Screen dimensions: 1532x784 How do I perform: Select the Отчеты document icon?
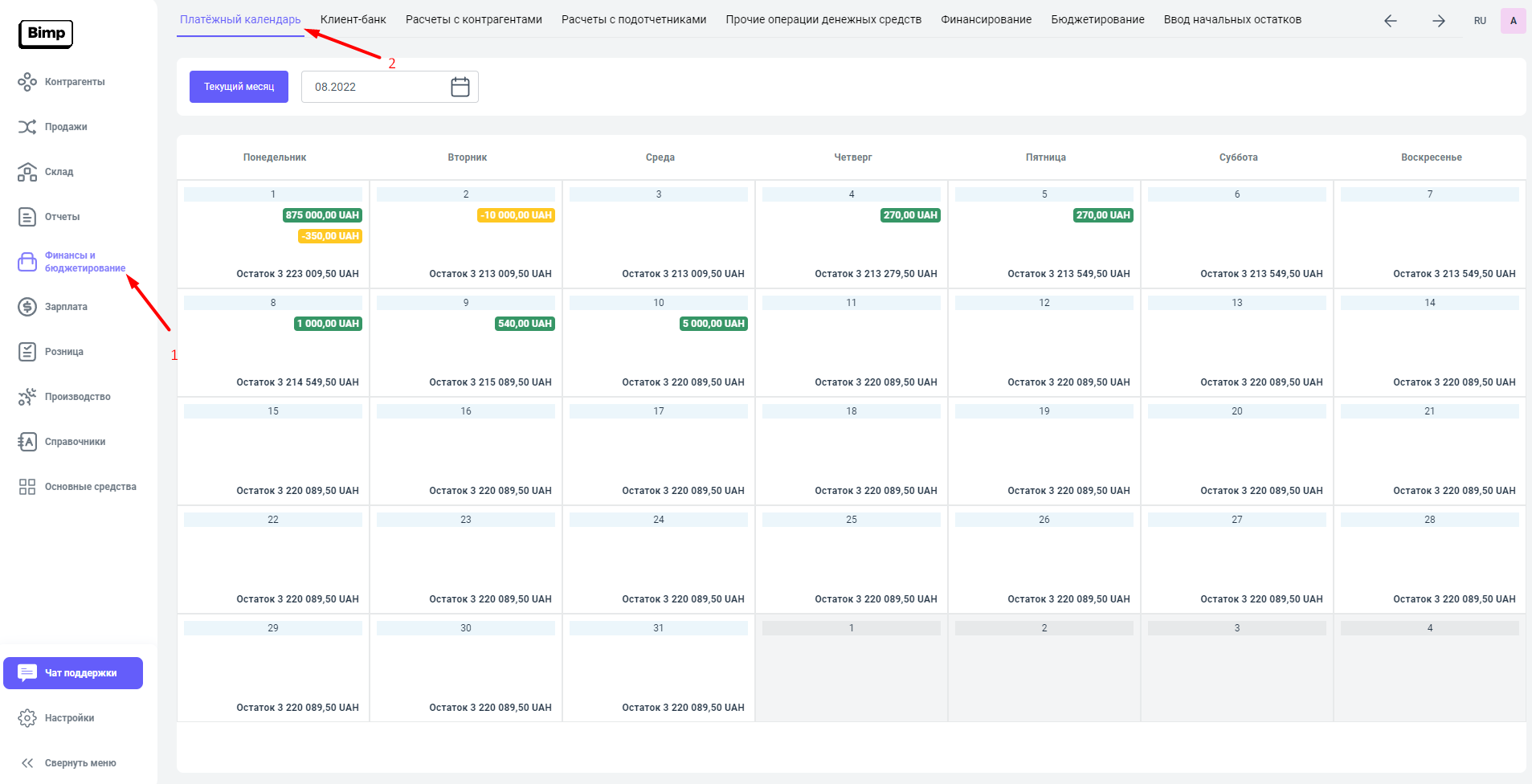[27, 217]
